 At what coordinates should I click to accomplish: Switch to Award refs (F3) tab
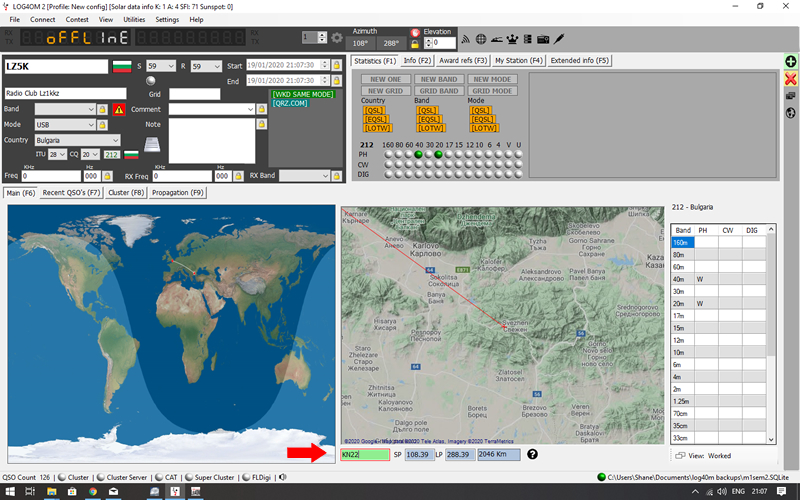[x=463, y=60]
